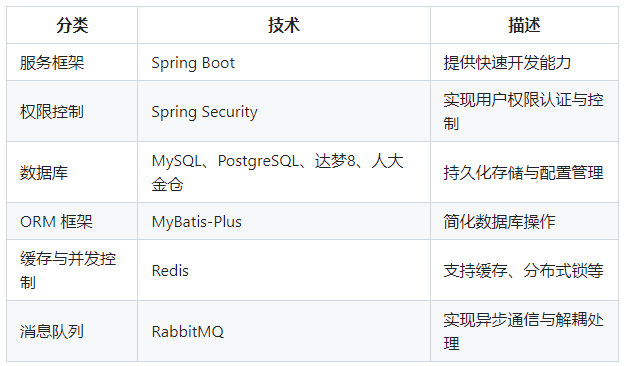624x366 pixels.
Task: Click the RabbitMQ technology cell
Action: pyautogui.click(x=284, y=331)
